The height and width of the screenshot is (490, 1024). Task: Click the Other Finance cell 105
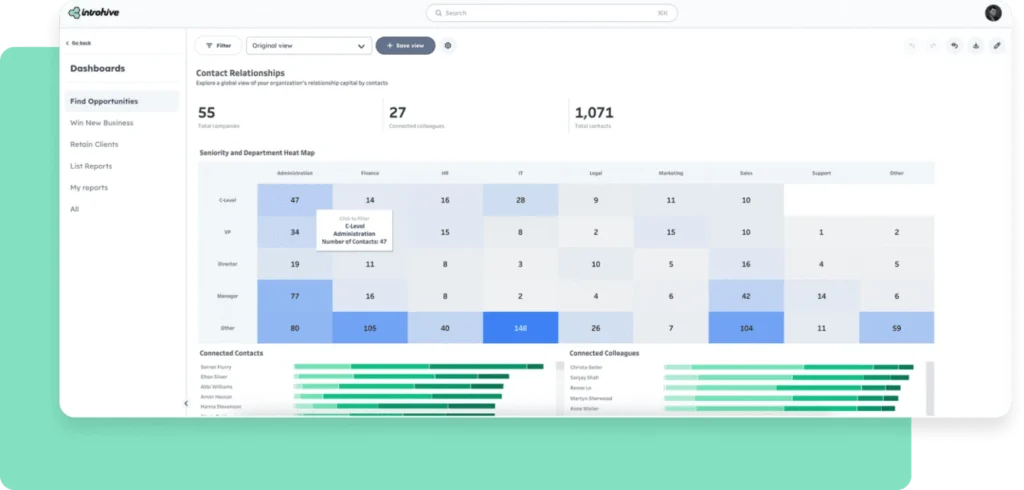[x=370, y=328]
